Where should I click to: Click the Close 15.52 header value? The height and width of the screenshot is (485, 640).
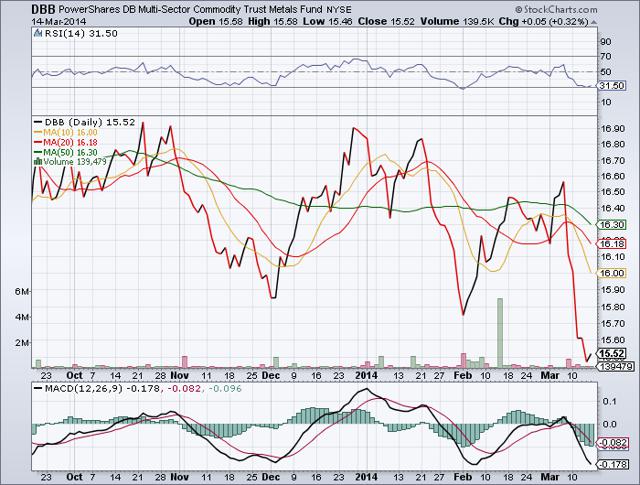tap(386, 22)
